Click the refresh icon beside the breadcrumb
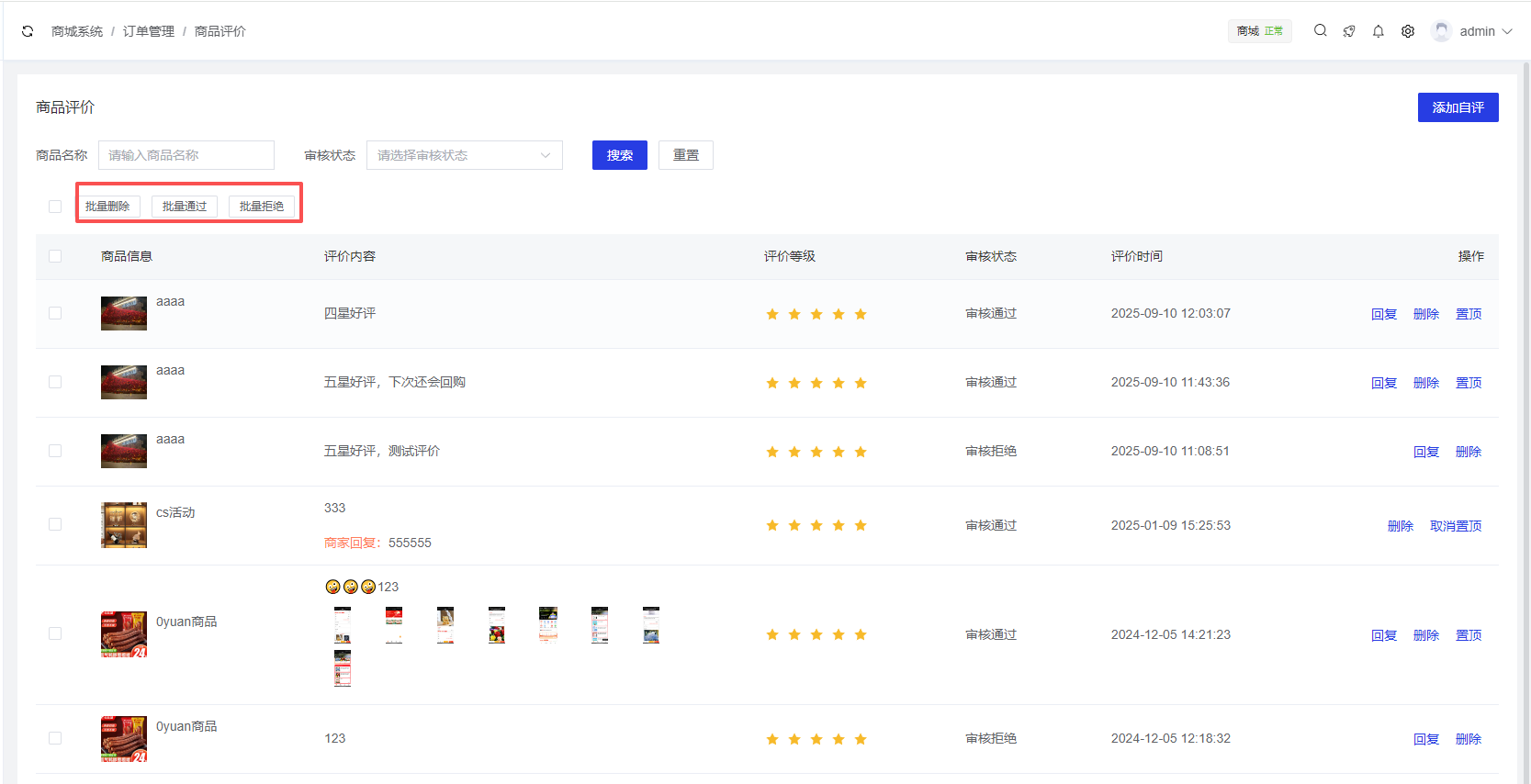The image size is (1531, 784). (28, 31)
